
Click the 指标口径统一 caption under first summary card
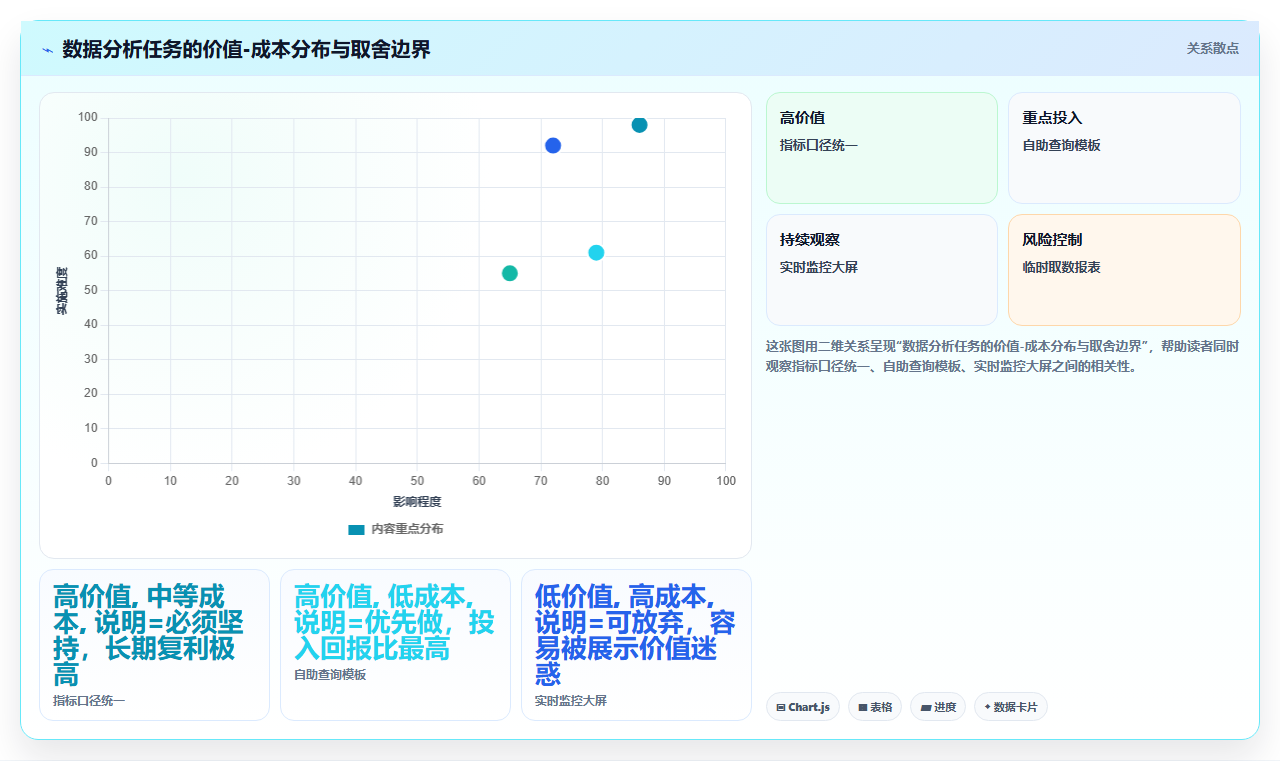(89, 701)
